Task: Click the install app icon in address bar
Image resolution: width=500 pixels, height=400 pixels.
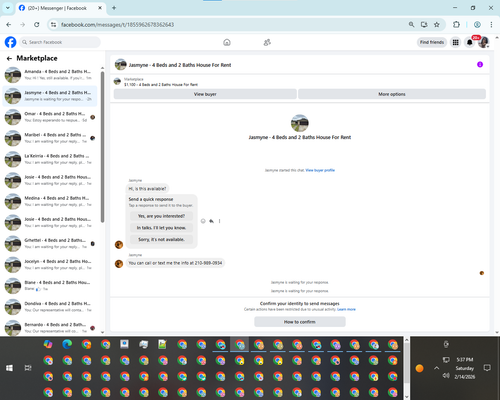Action: point(424,25)
